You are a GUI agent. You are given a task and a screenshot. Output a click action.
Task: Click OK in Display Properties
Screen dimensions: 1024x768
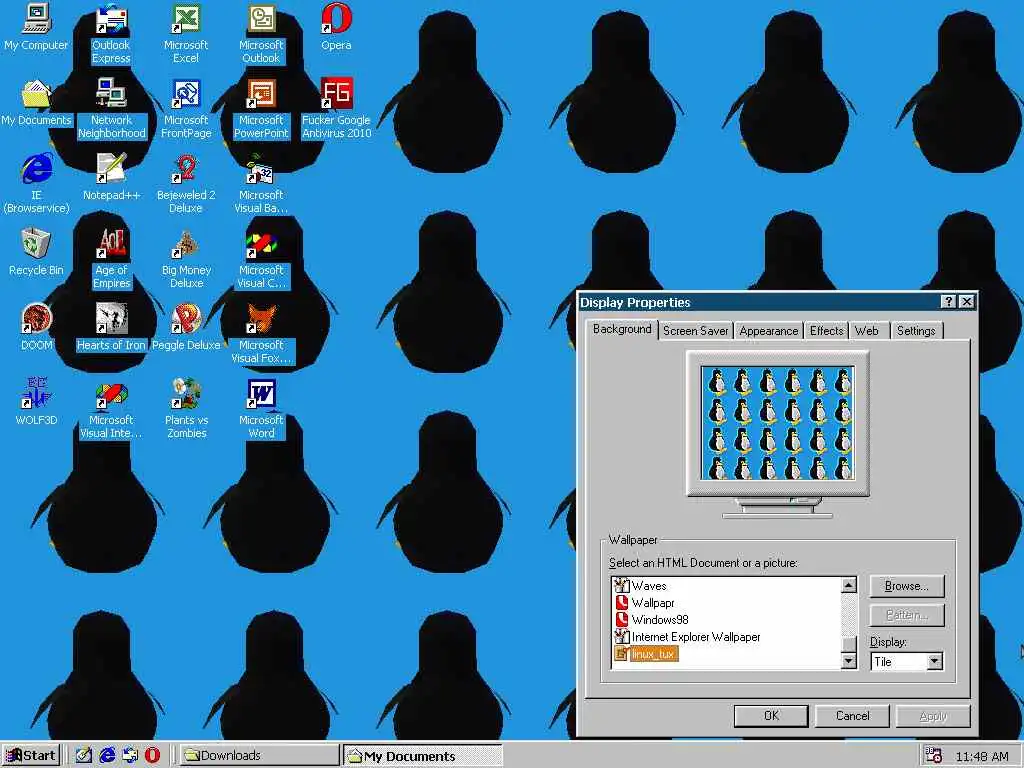coord(771,716)
